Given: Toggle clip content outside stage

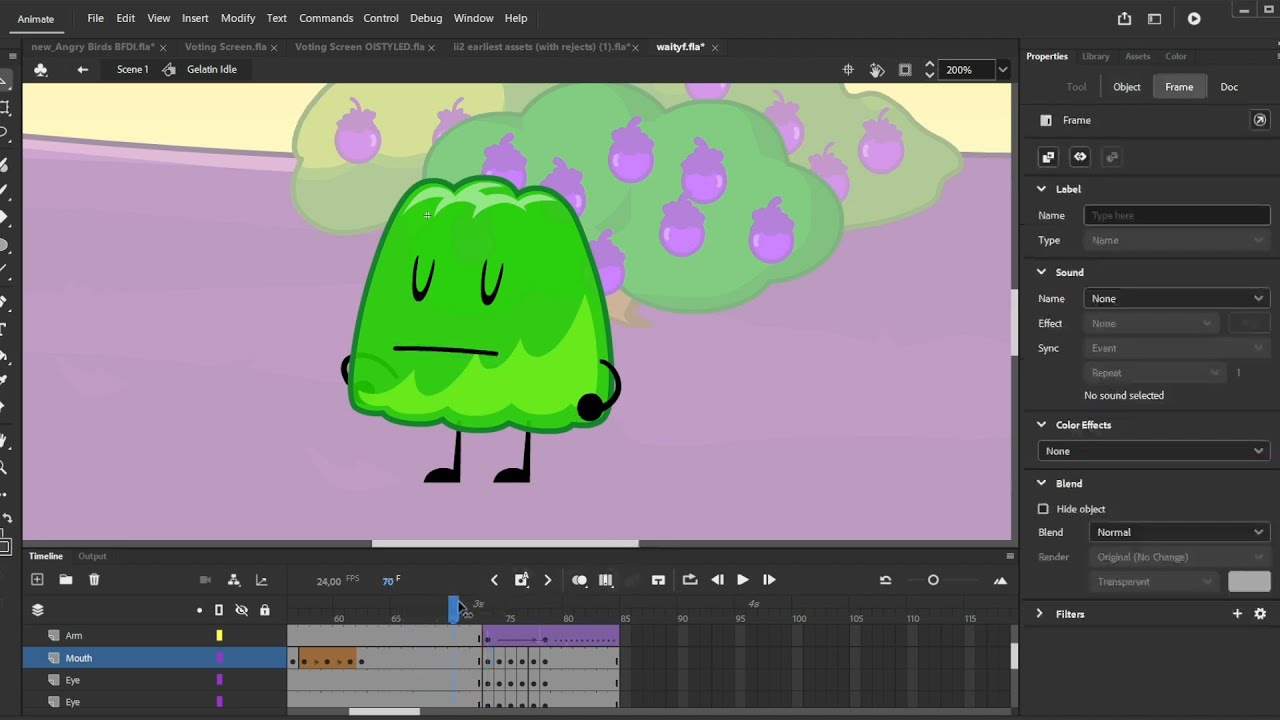Looking at the screenshot, I should click(905, 70).
